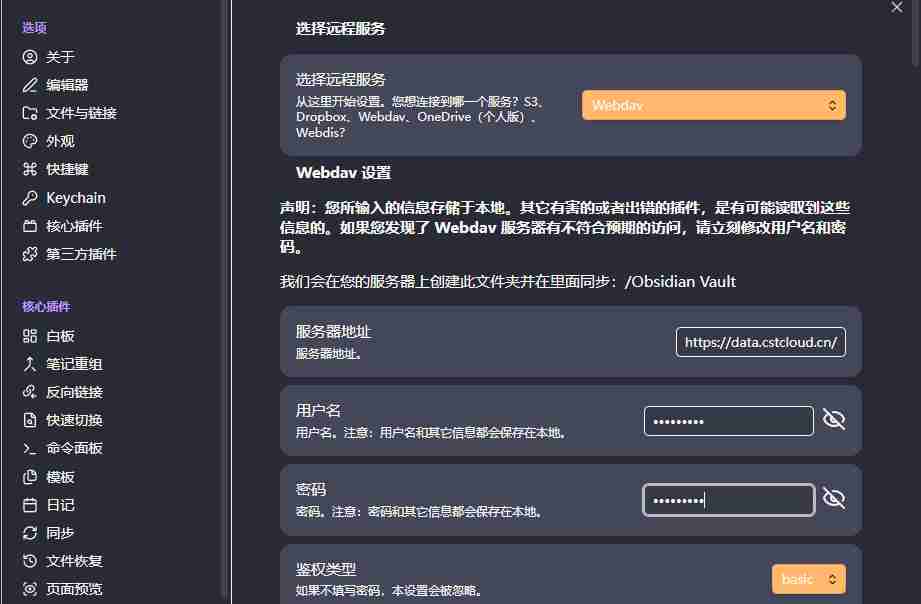921x604 pixels.
Task: Show the password using the eye toggle
Action: (835, 500)
